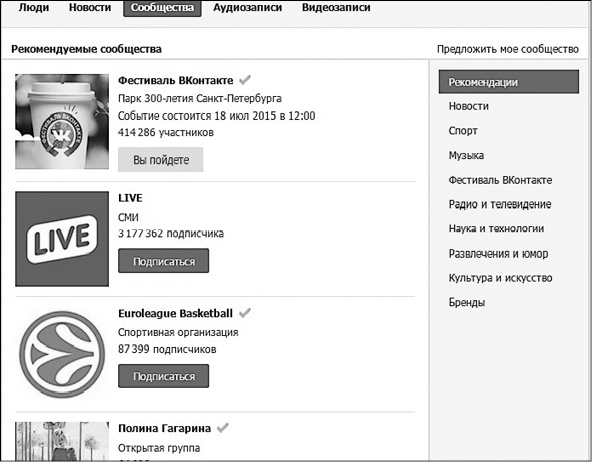This screenshot has height=462, width=592.
Task: Open the Люди search tab
Action: [34, 8]
